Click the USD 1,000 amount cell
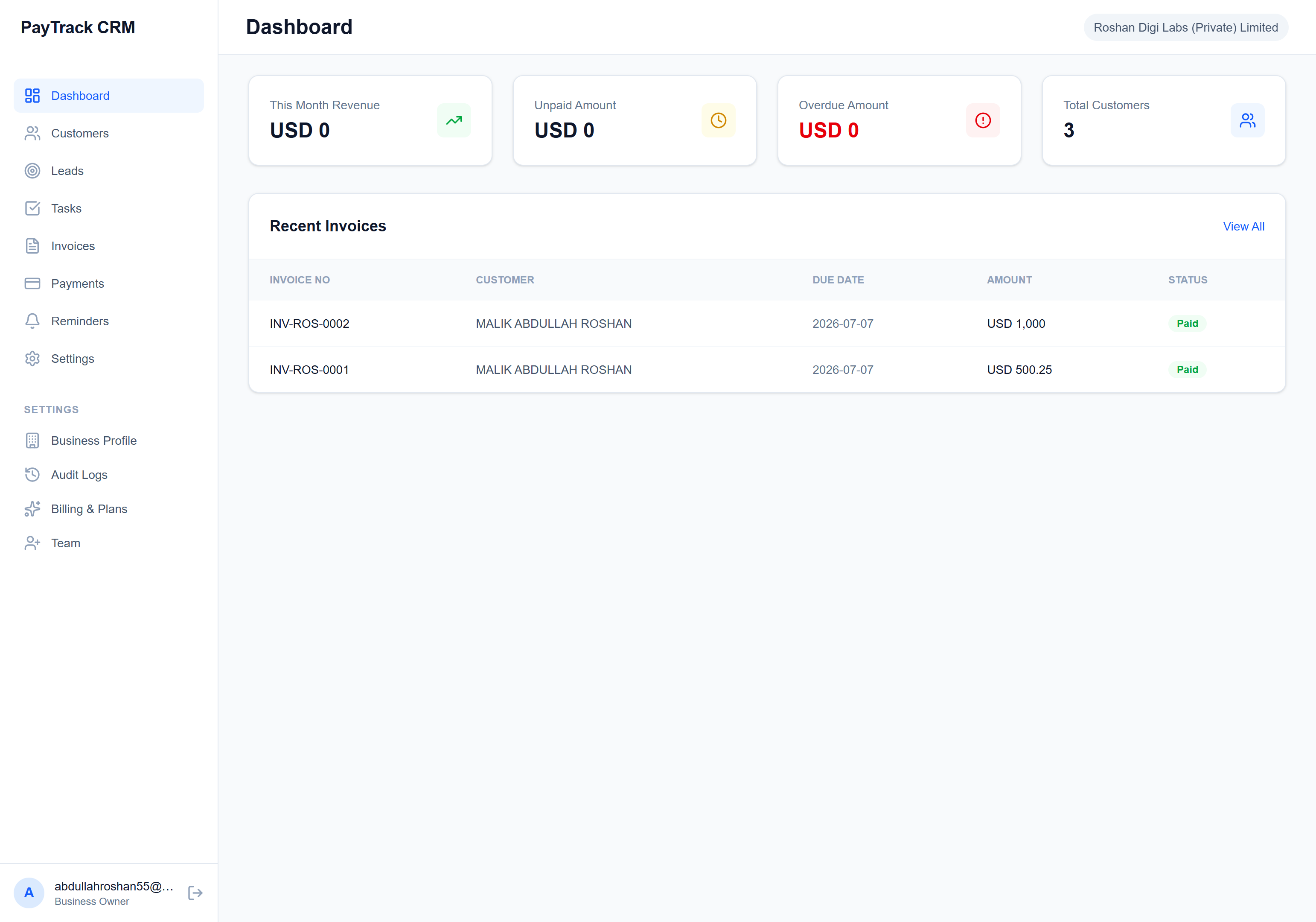The height and width of the screenshot is (922, 1316). 1016,324
